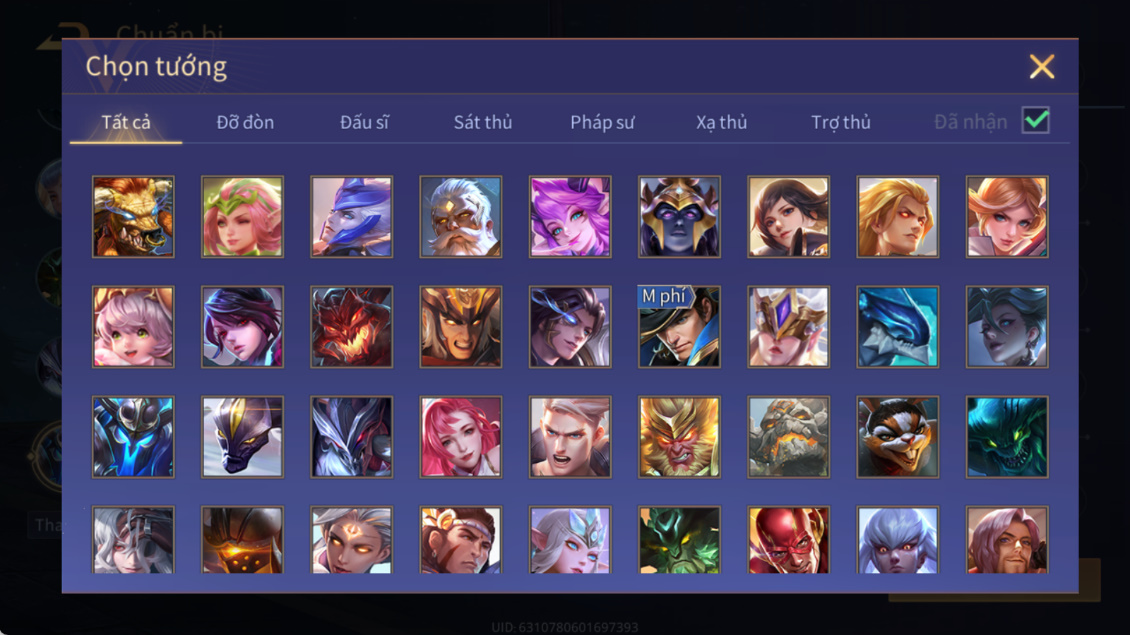Switch to the 'Đấu sĩ' tab
Image resolution: width=1130 pixels, height=635 pixels.
(x=364, y=122)
